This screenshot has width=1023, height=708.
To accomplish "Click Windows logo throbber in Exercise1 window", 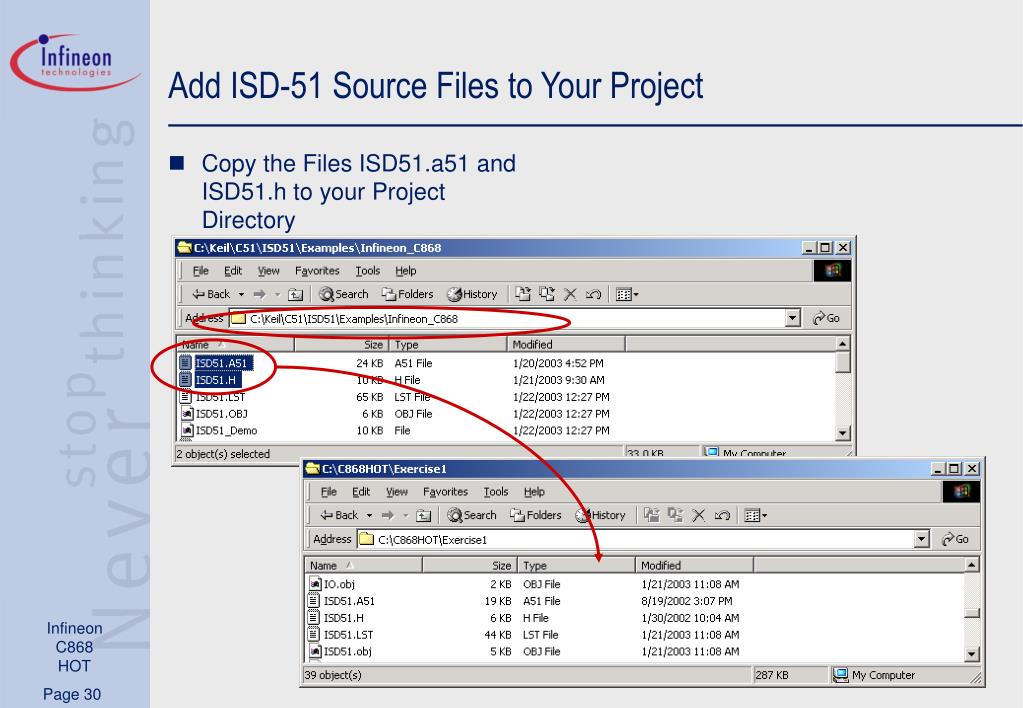I will [962, 491].
